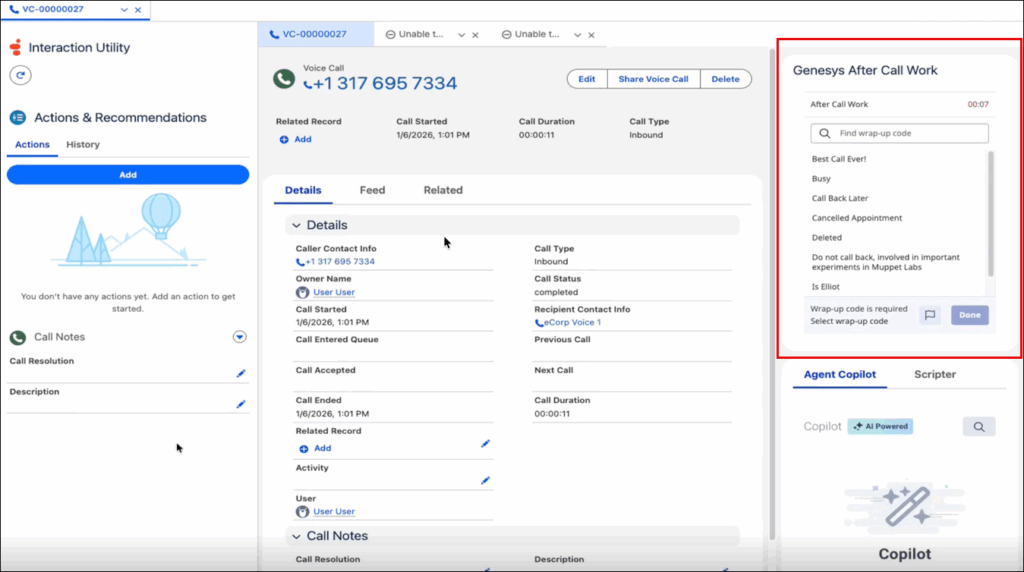The width and height of the screenshot is (1024, 572).
Task: Open dropdown on second Unable t... subtab
Action: 577,35
